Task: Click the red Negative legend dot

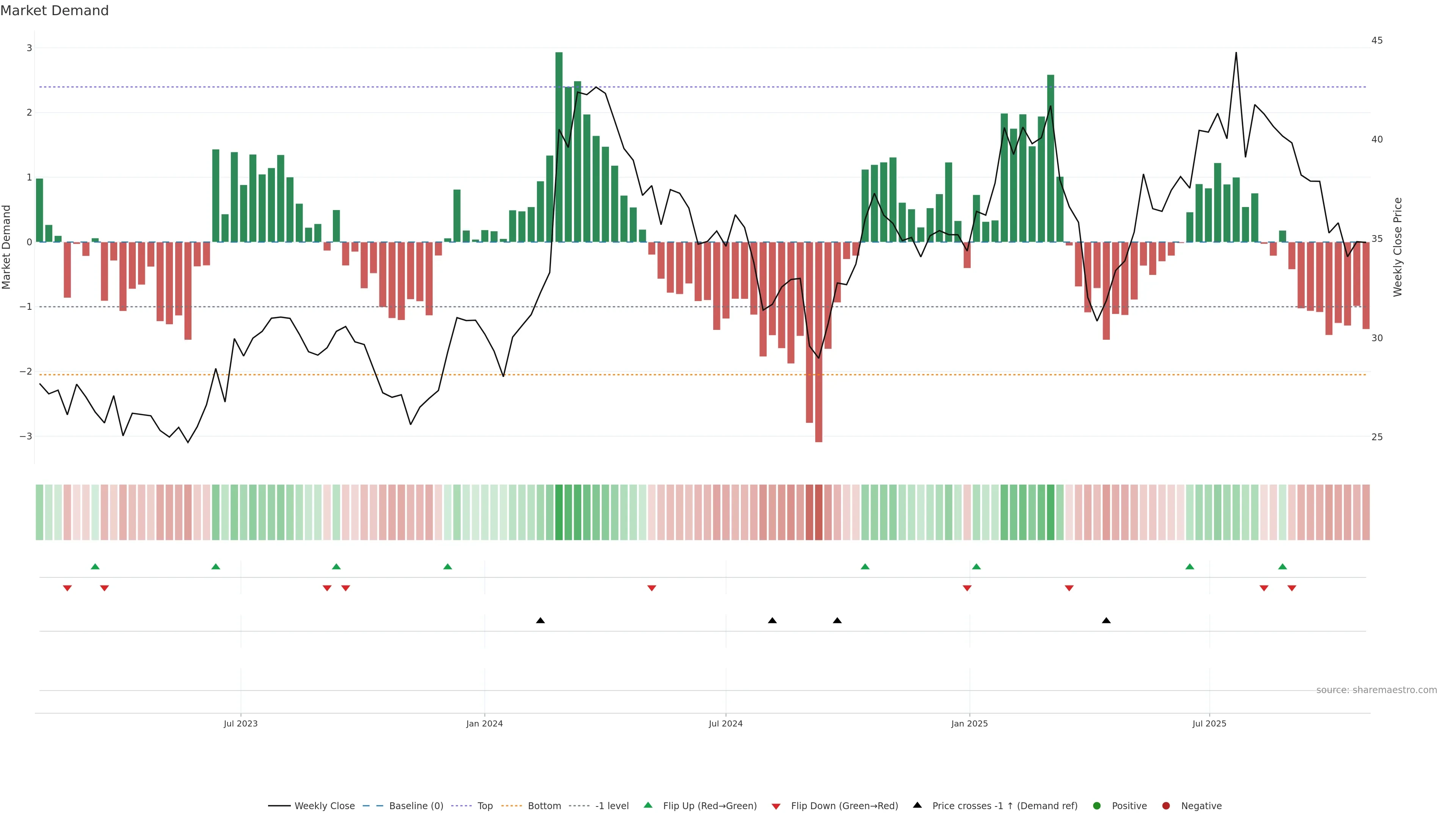Action: coord(1166,806)
